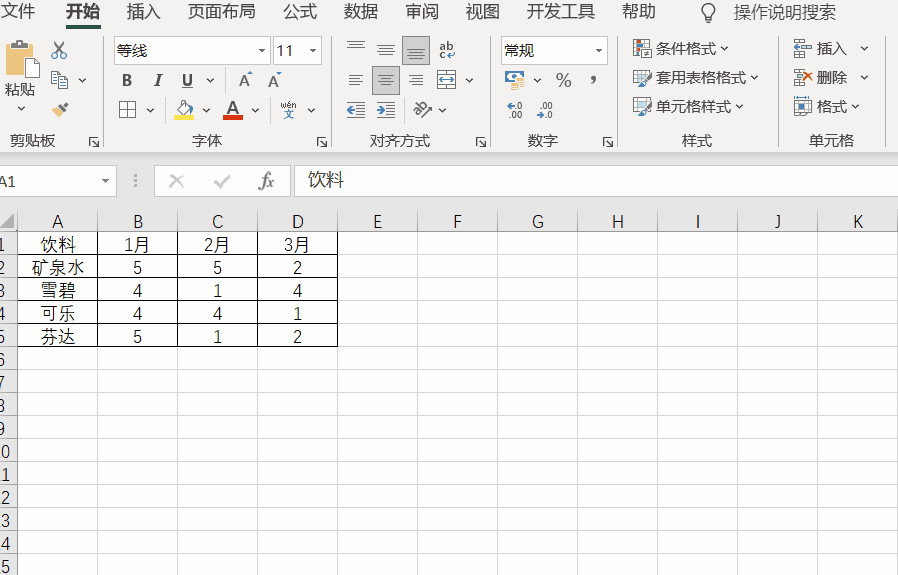Switch to 公式 tab

click(x=300, y=11)
